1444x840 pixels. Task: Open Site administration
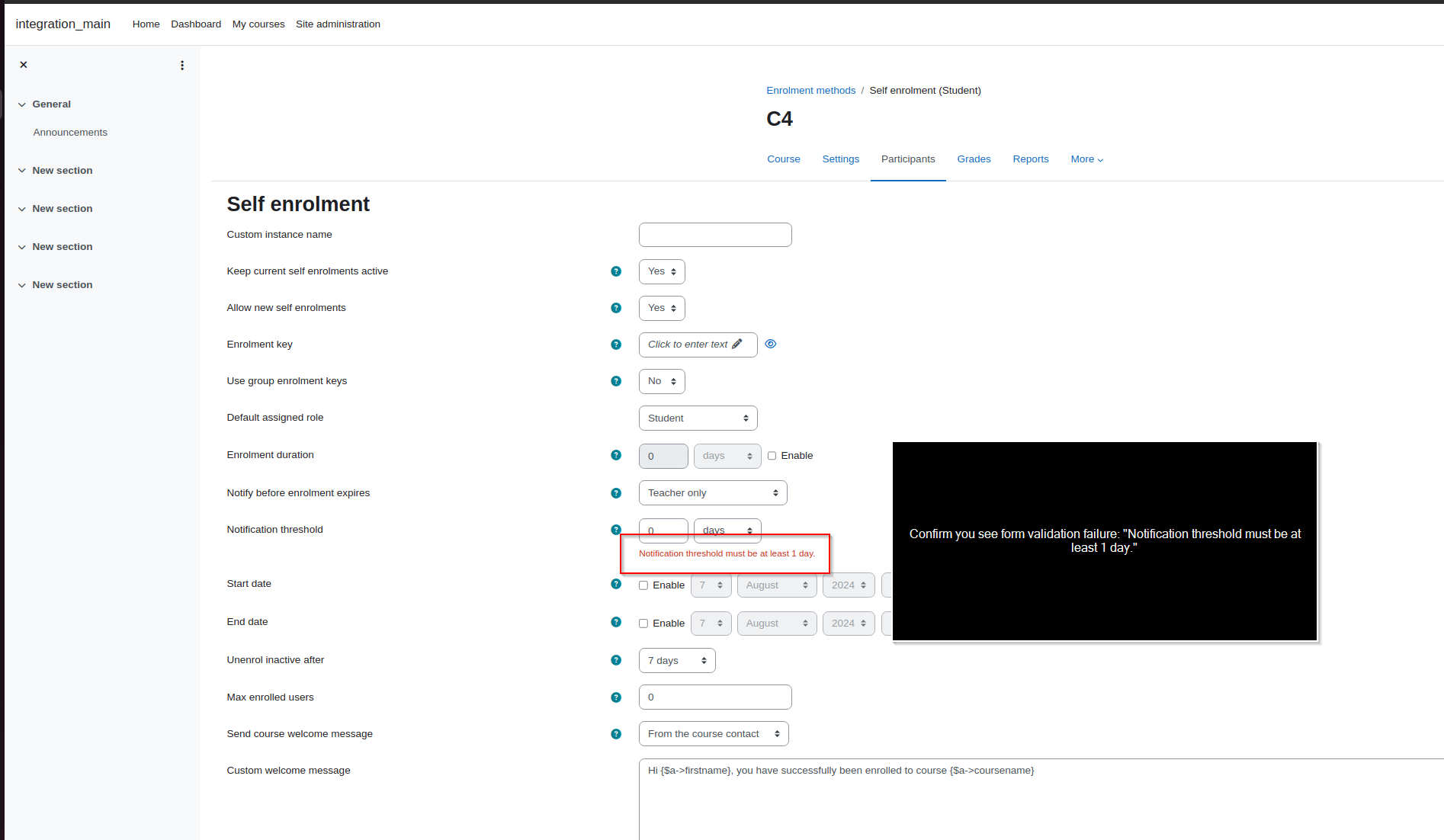click(338, 24)
